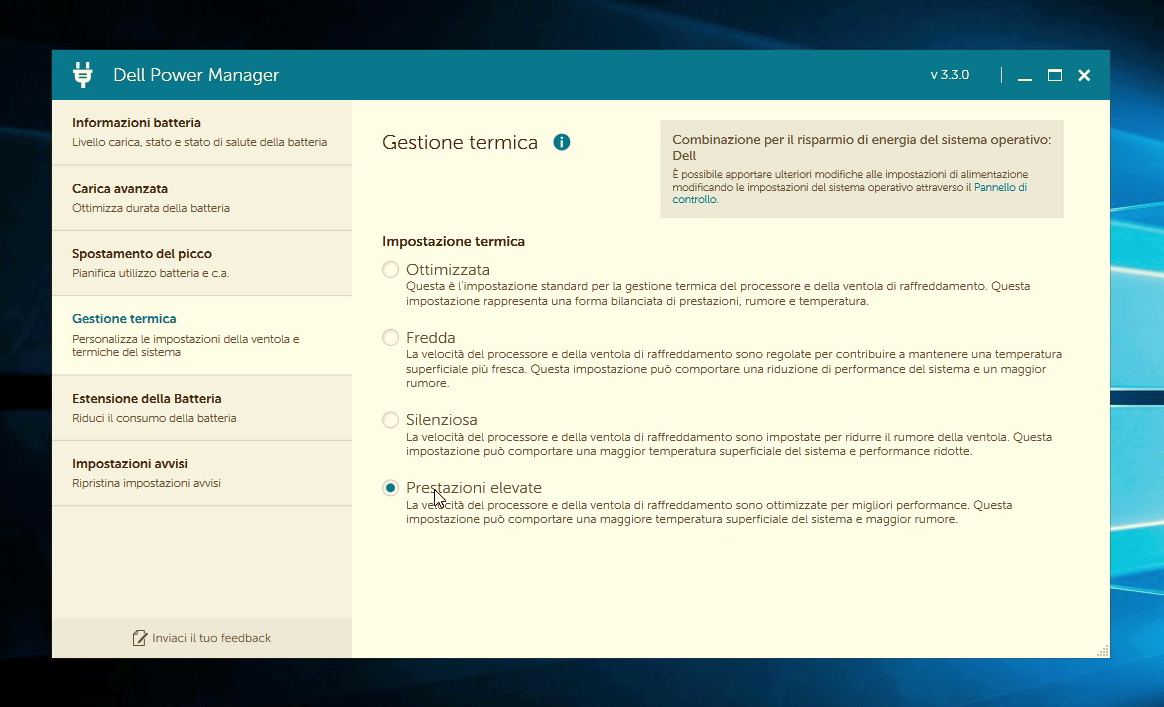Open the Gestione termica info icon
Image resolution: width=1164 pixels, height=707 pixels.
pyautogui.click(x=562, y=142)
